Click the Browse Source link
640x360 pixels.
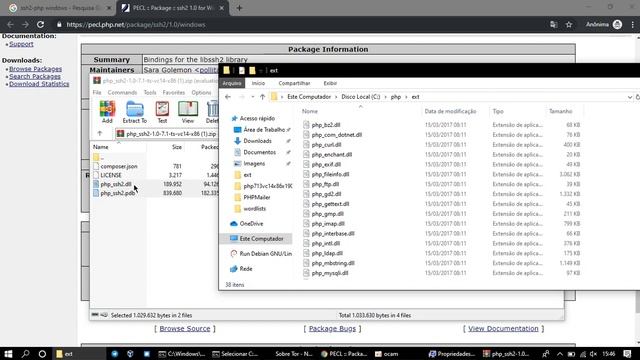click(x=184, y=329)
